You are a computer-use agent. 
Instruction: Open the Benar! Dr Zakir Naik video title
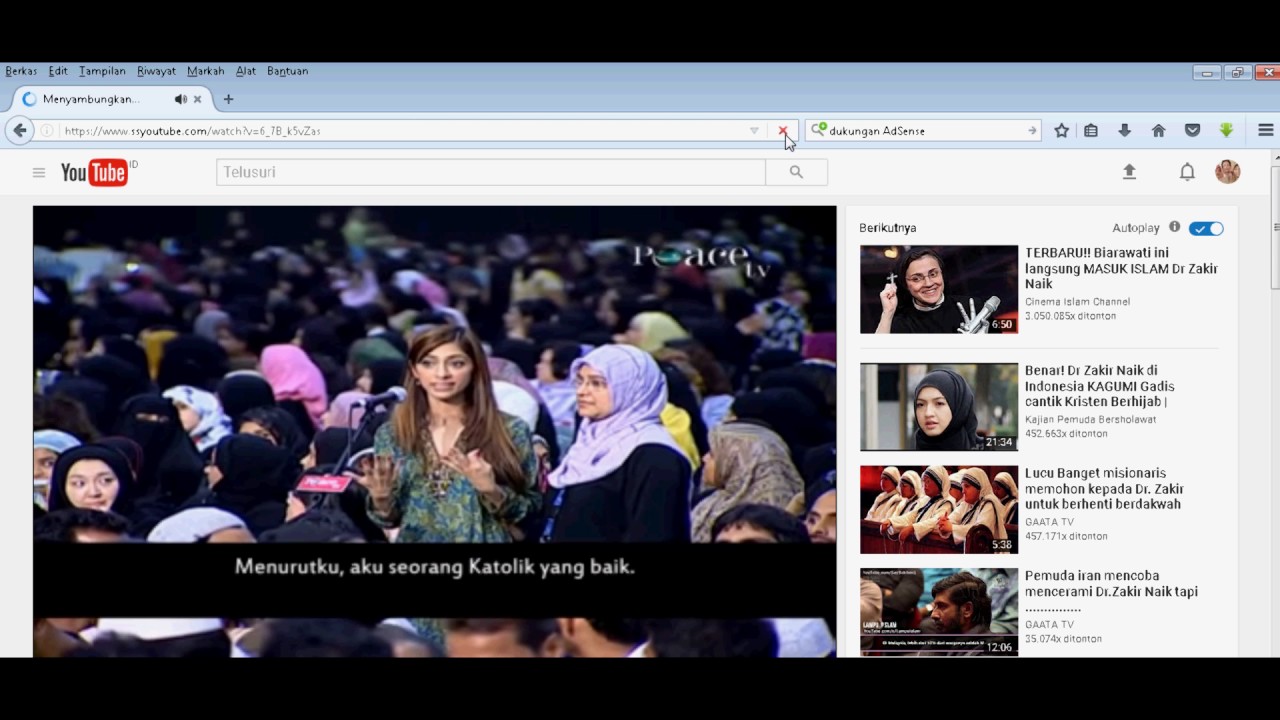1100,386
